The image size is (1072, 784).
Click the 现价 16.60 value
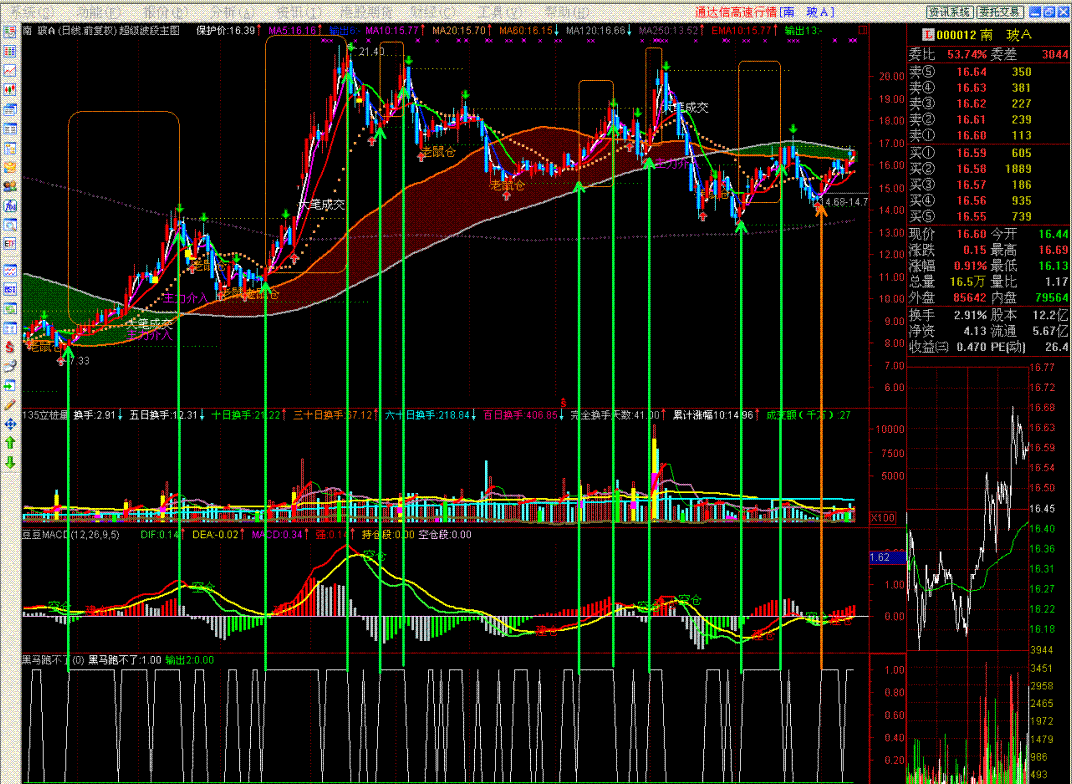(971, 234)
